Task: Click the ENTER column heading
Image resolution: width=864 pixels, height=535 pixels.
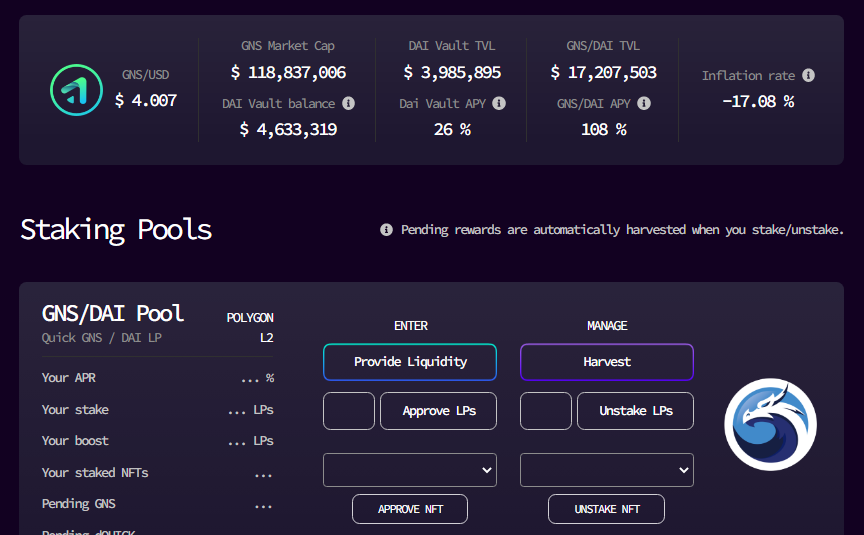Action: [x=411, y=326]
